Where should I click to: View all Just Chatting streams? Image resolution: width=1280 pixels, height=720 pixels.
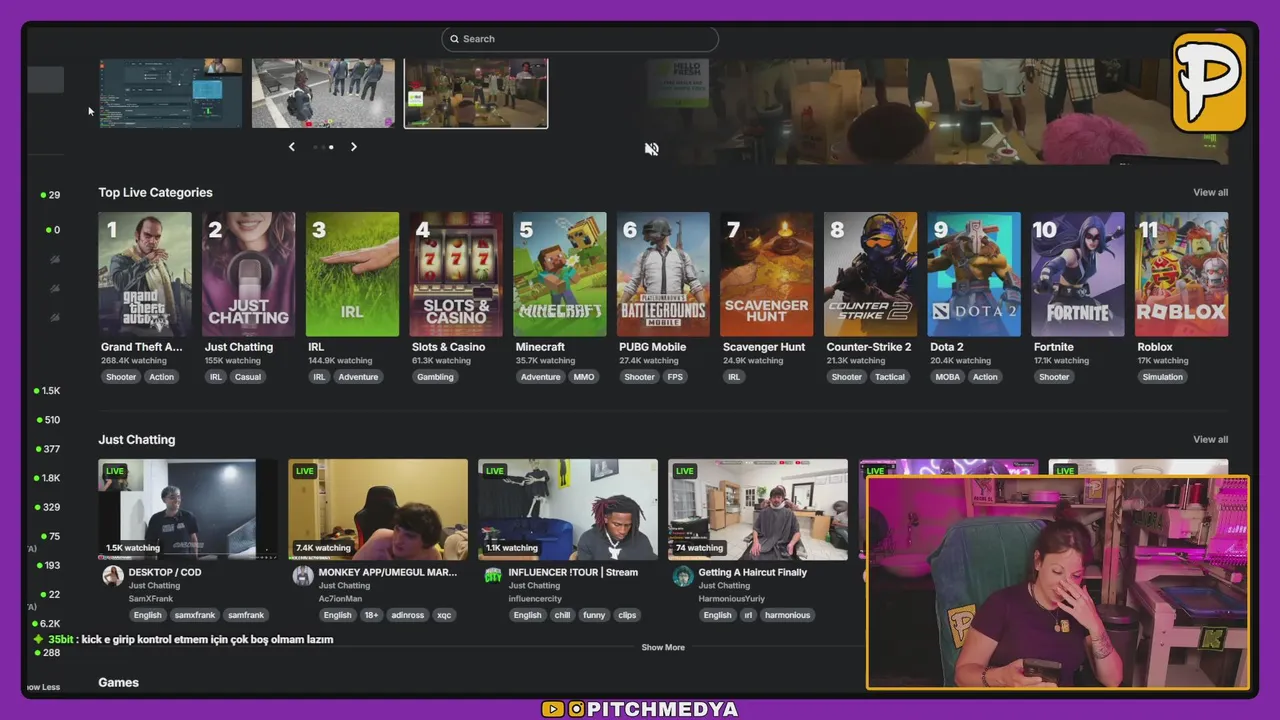click(x=1210, y=440)
